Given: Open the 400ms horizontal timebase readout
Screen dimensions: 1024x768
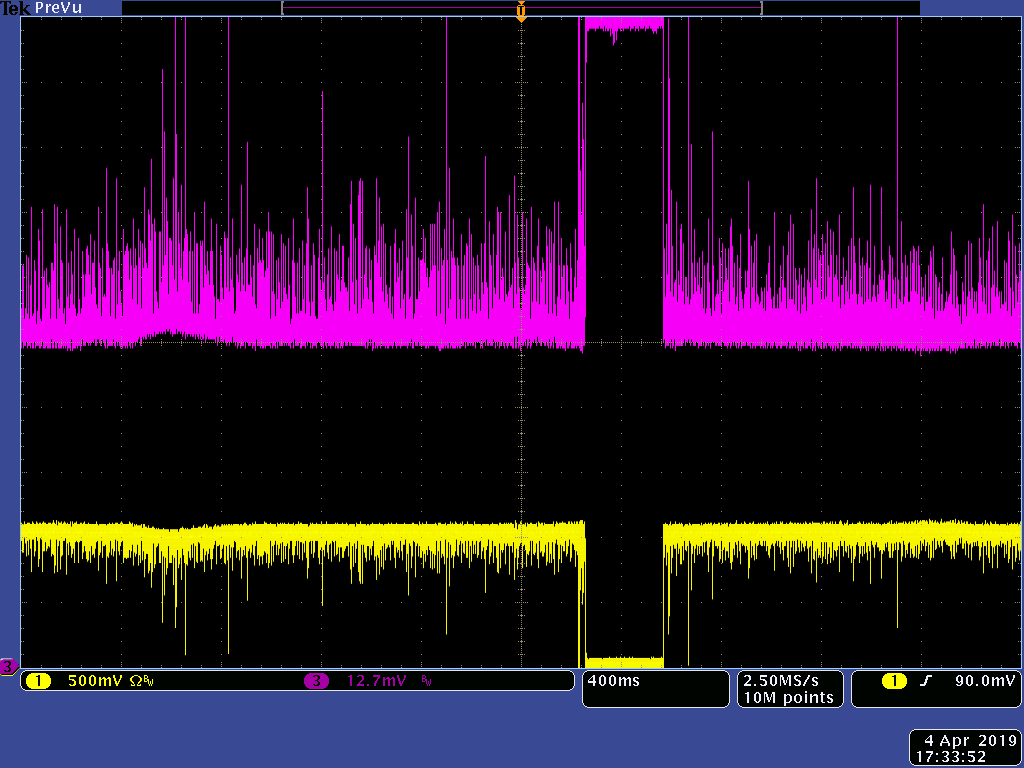Looking at the screenshot, I should [x=612, y=681].
